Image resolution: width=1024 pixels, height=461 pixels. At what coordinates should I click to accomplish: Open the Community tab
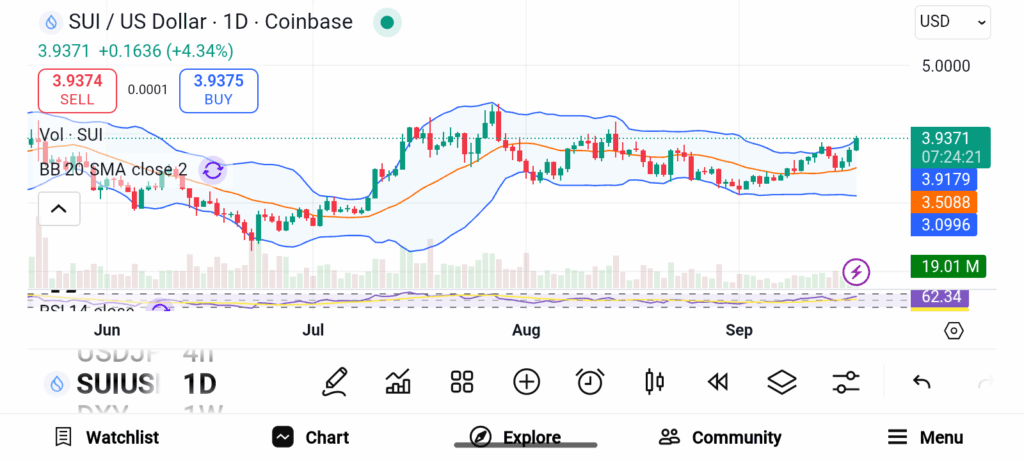(720, 437)
